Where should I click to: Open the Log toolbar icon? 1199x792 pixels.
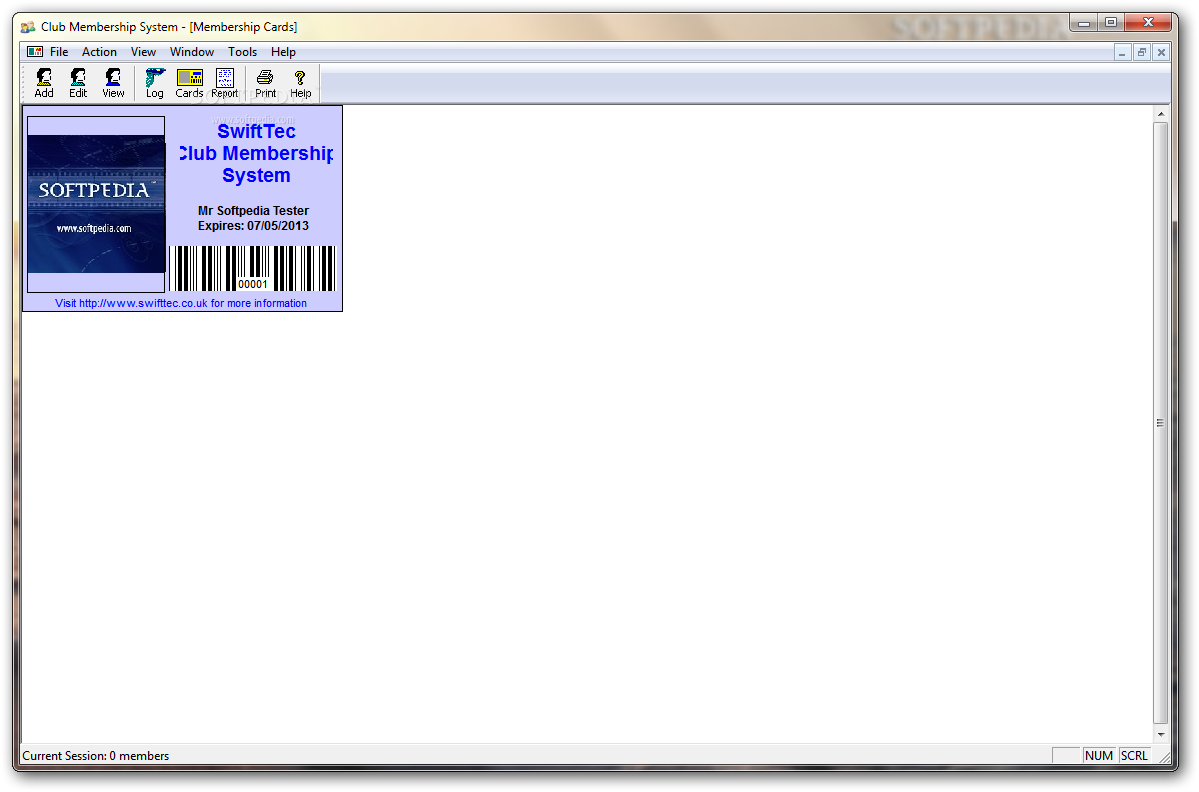click(x=154, y=83)
